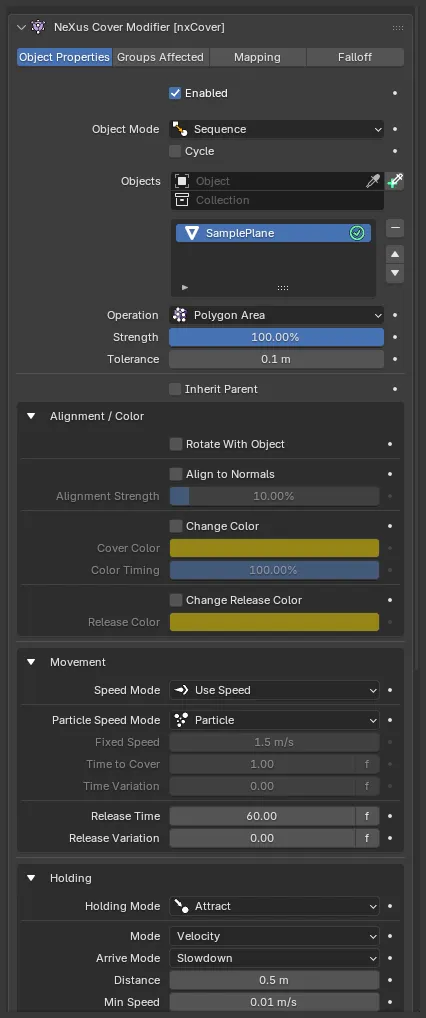426x1018 pixels.
Task: Click the Release Variation frames unit button
Action: 367,838
